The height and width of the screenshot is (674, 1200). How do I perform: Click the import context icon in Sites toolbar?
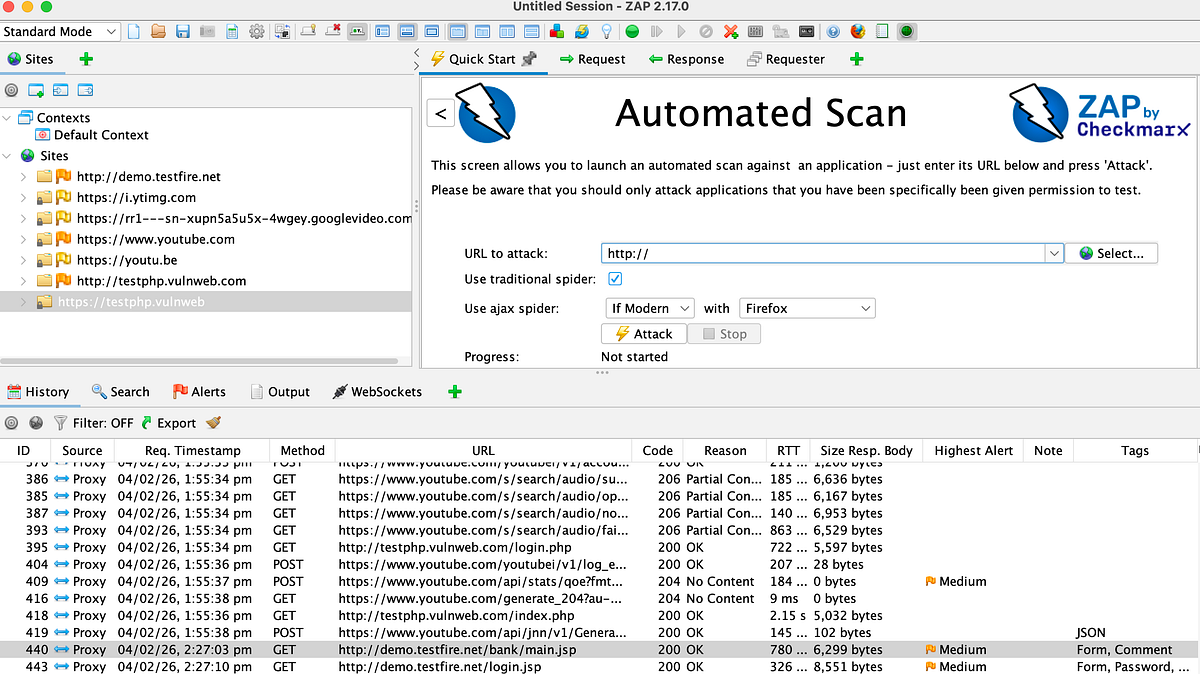coord(61,90)
